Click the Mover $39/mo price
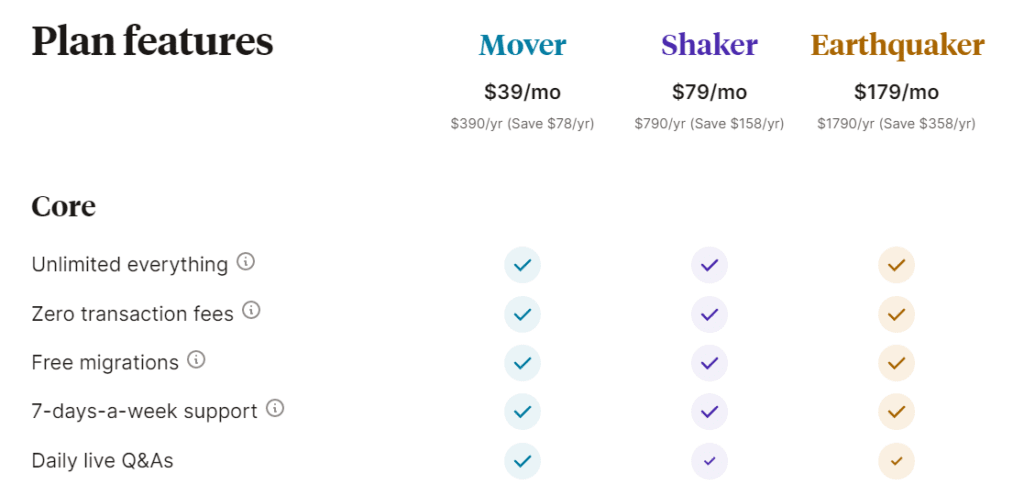Viewport: 1024px width, 484px height. click(522, 92)
